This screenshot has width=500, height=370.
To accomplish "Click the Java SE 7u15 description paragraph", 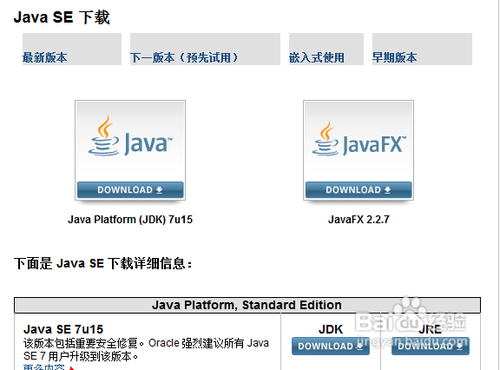I will (146, 350).
